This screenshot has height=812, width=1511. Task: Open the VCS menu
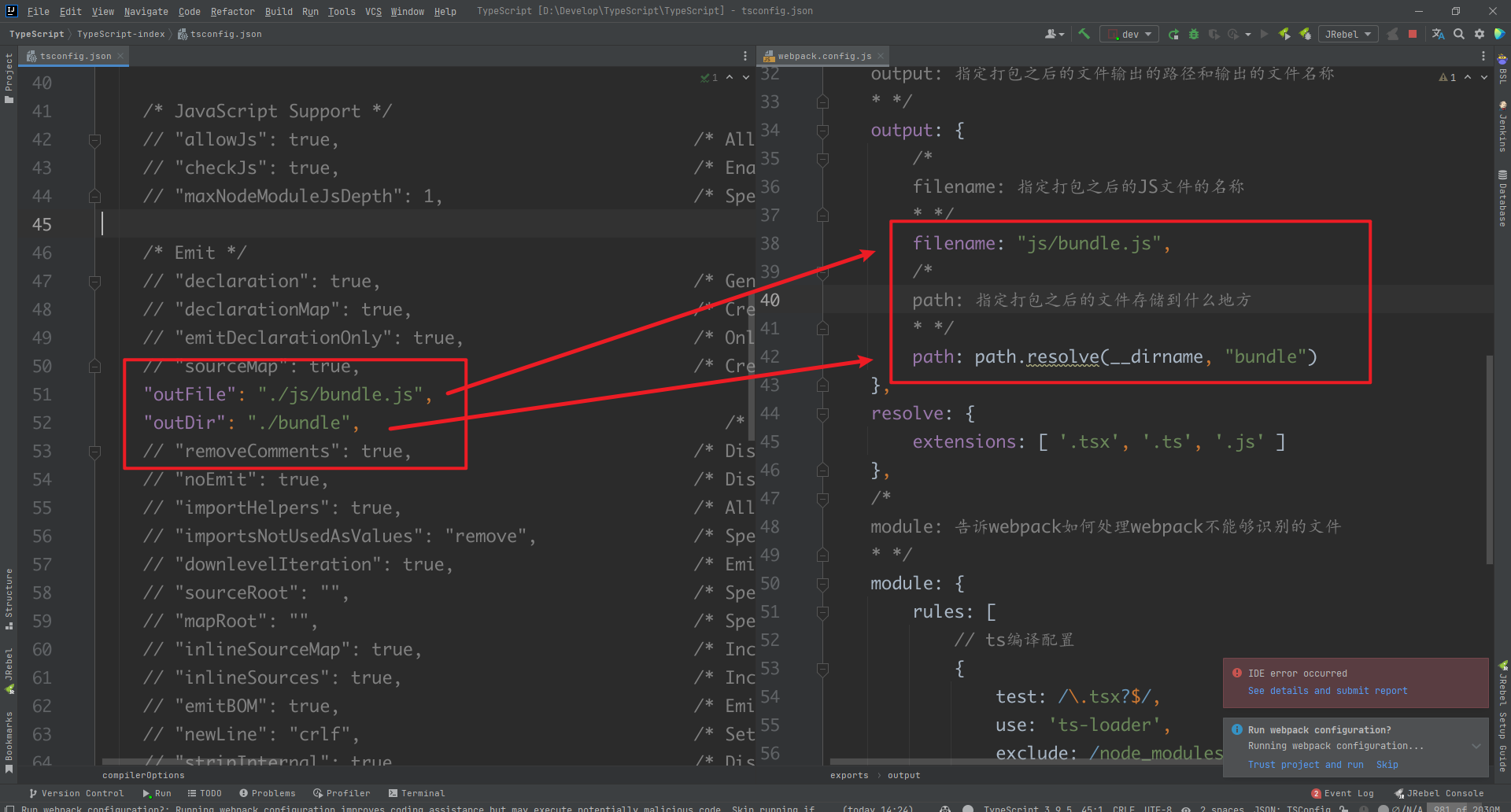(373, 11)
